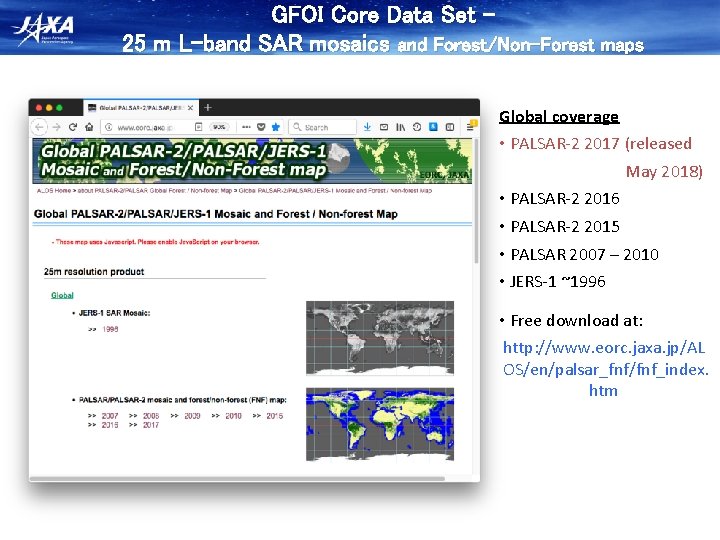Image resolution: width=720 pixels, height=540 pixels.
Task: Open the 2016 FNF map link
Action: (110, 425)
